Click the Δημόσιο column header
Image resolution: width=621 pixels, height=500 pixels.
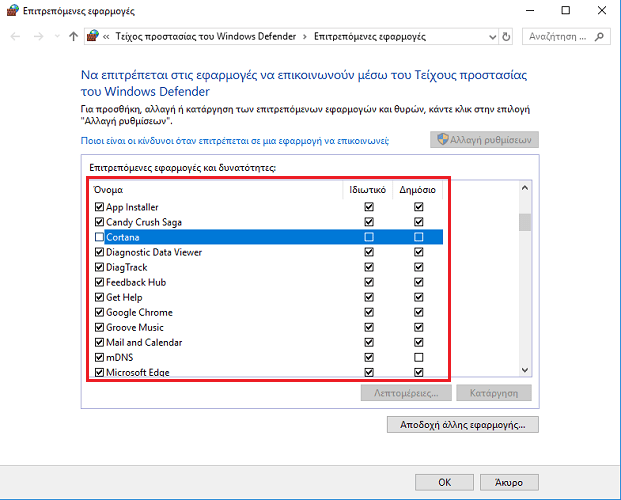(417, 190)
